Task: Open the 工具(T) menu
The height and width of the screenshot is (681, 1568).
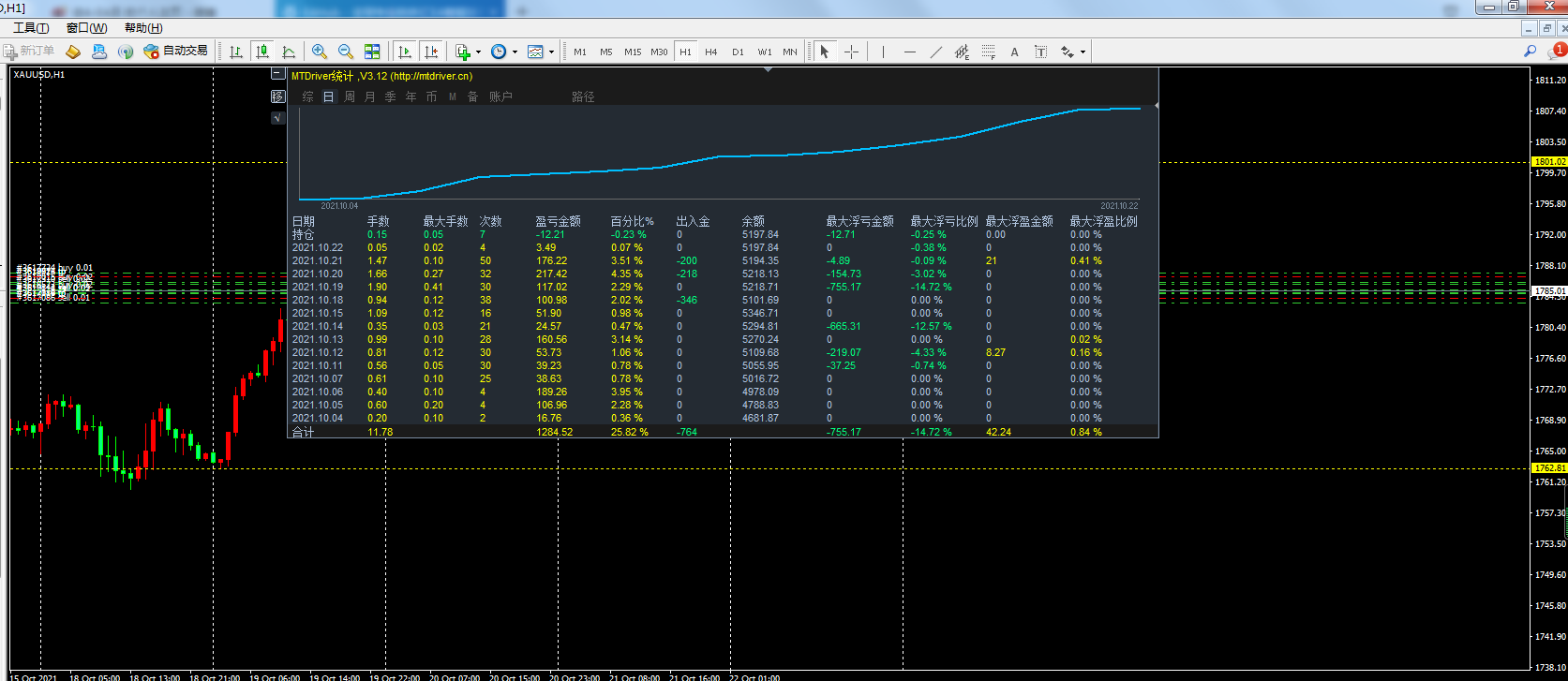Action: click(x=31, y=28)
